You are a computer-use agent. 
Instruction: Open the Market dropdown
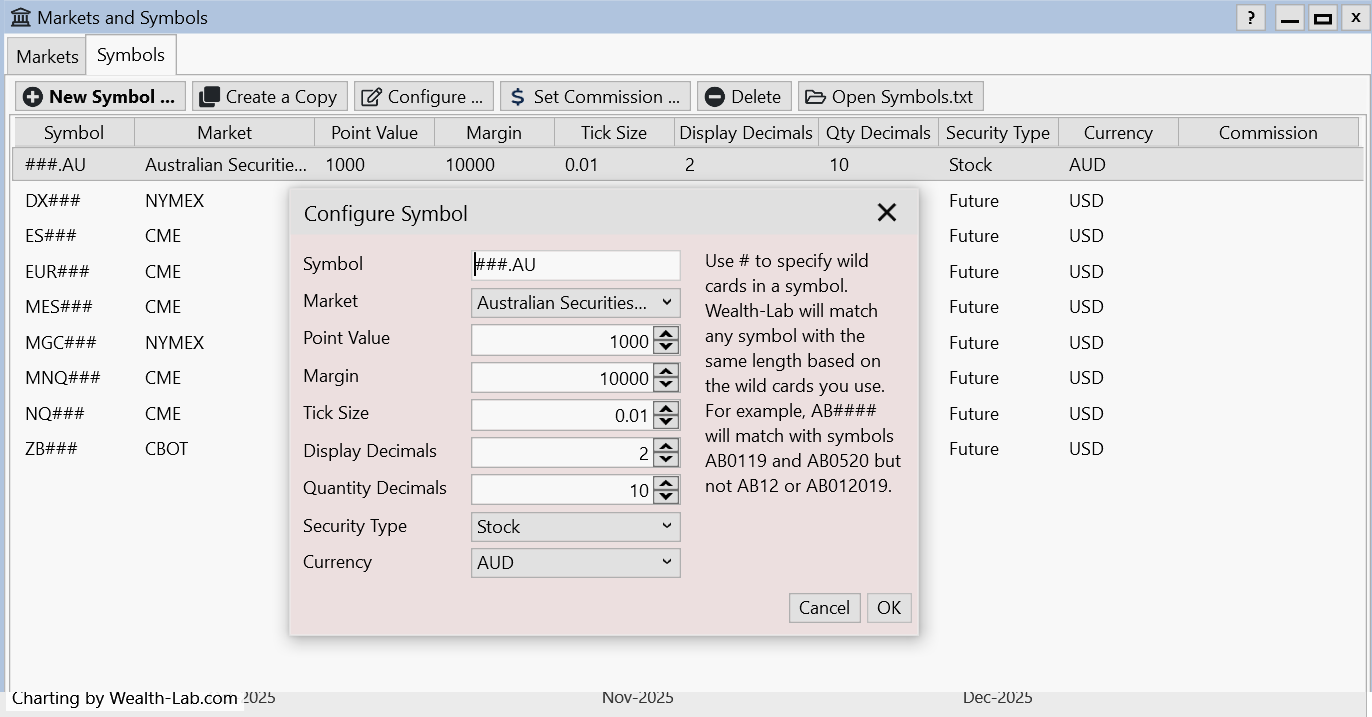tap(575, 303)
